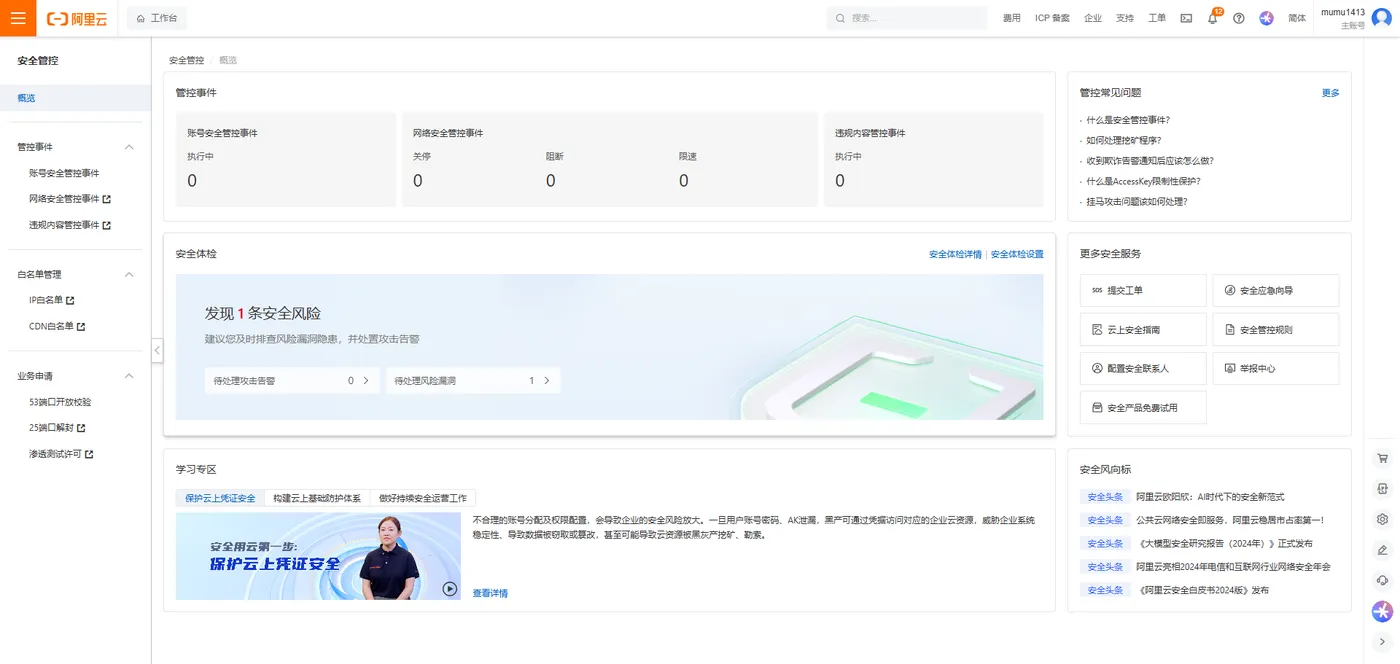Switch to the 构建云上基础防护体系 tab
Viewport: 1400px width, 664px height.
tap(317, 497)
